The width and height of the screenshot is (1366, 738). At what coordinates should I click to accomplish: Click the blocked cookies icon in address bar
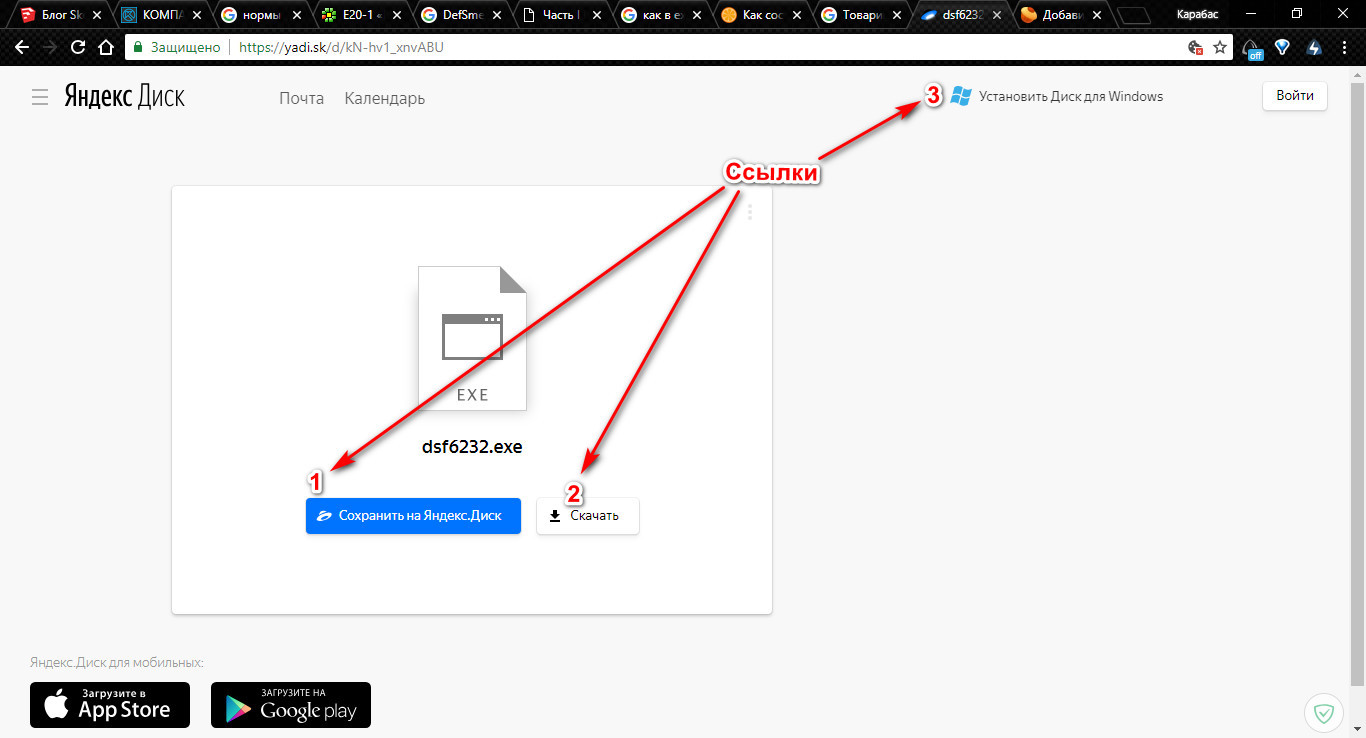[x=1195, y=47]
